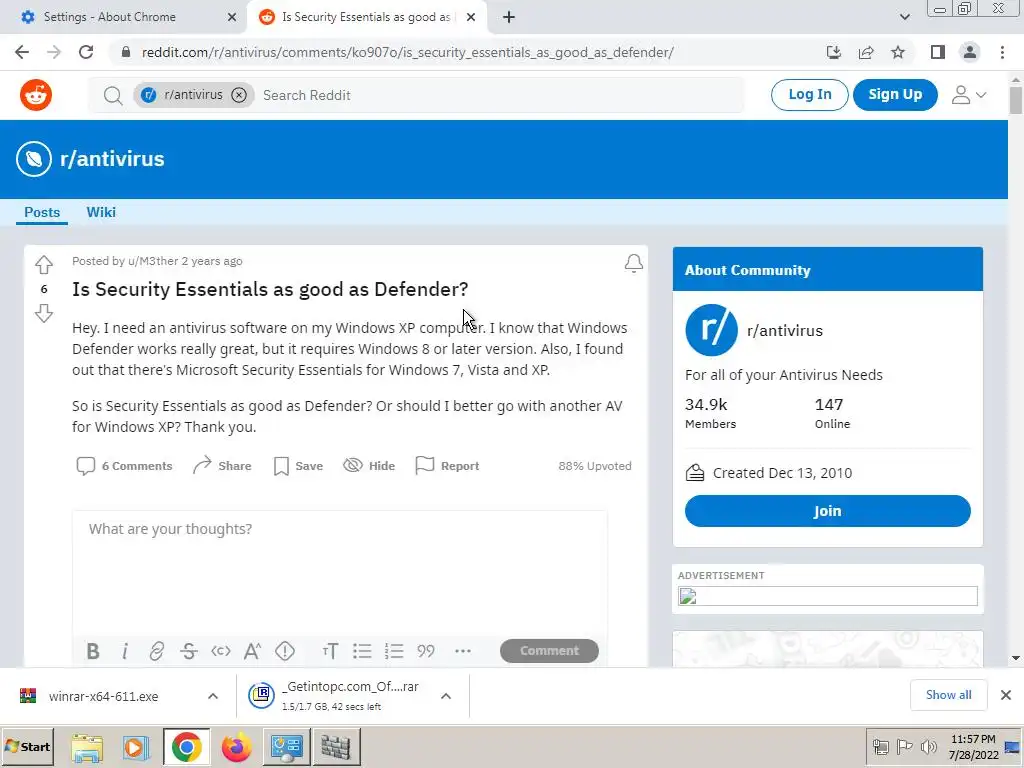This screenshot has width=1024, height=768.
Task: Open Chrome three-dot menu
Action: [1002, 52]
